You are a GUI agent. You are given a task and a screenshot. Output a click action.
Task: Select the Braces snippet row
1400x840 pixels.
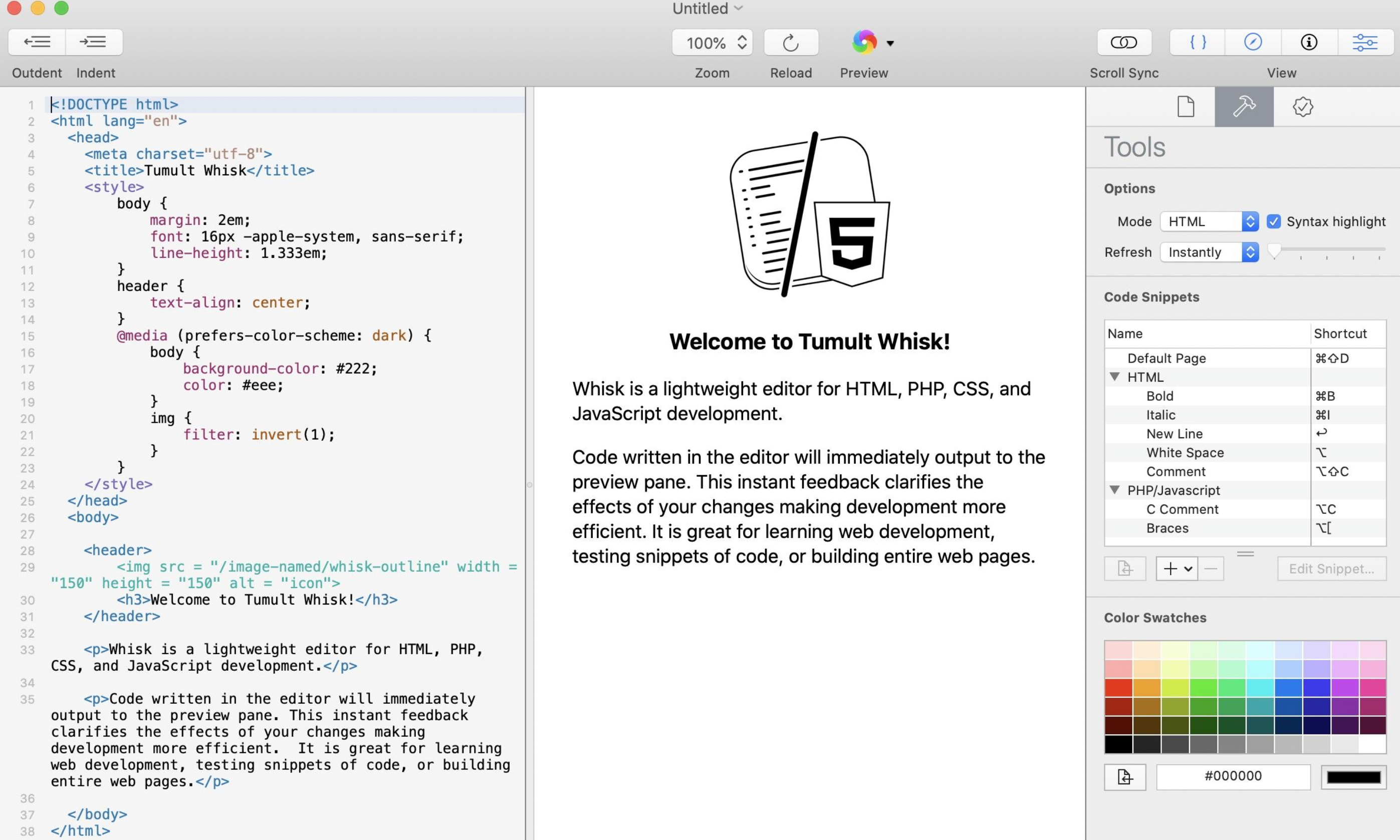tap(1245, 528)
